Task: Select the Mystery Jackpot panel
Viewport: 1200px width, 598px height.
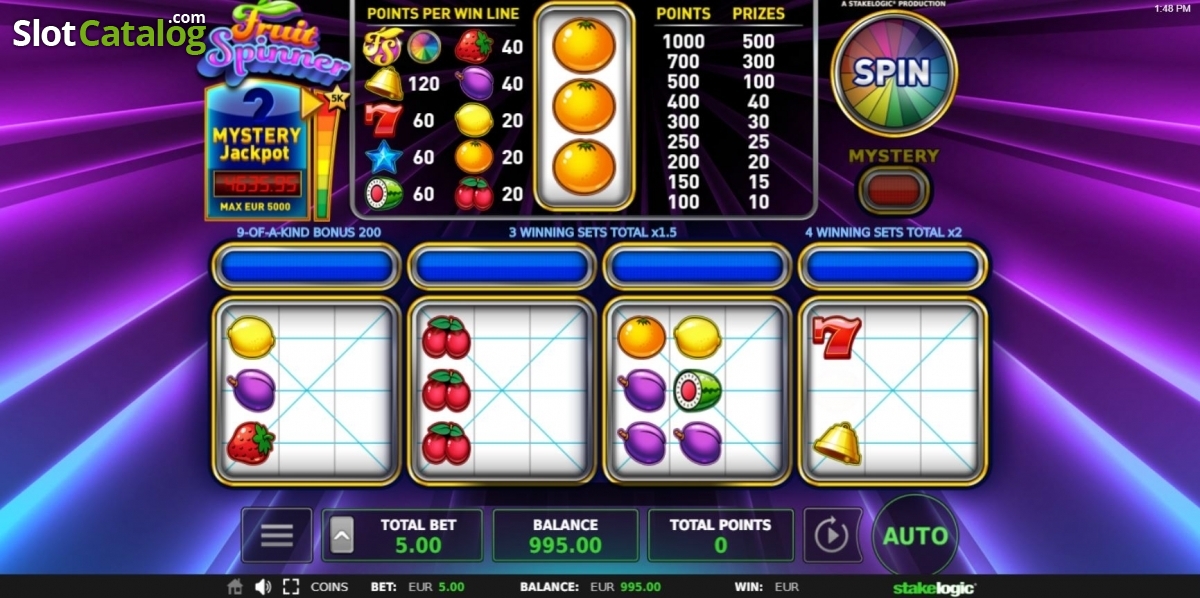Action: (x=257, y=152)
